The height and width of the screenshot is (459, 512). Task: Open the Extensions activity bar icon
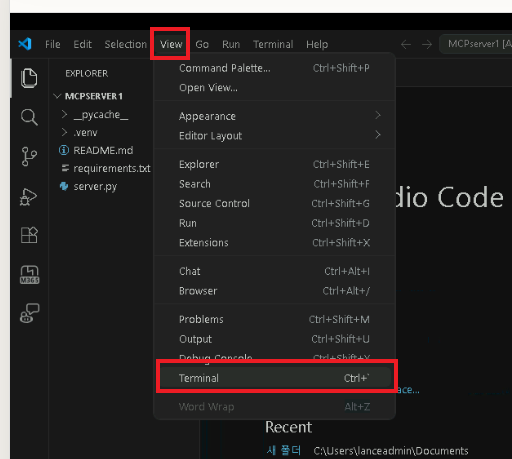29,235
